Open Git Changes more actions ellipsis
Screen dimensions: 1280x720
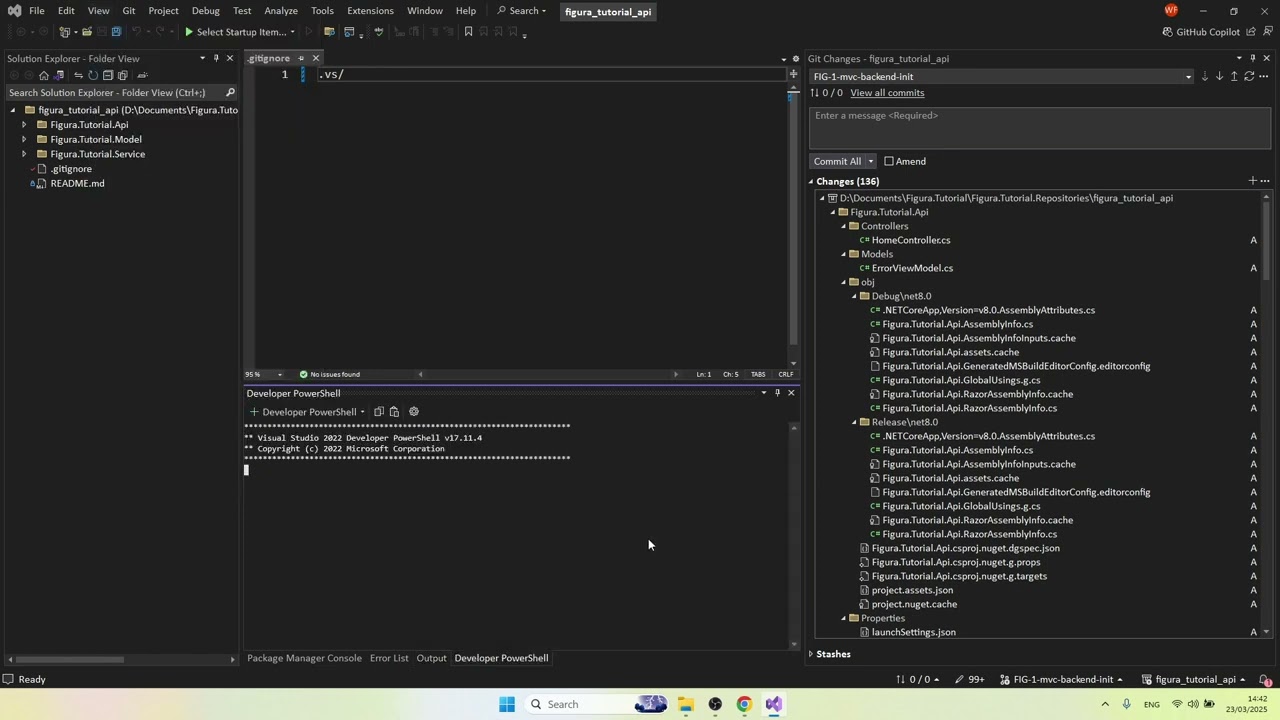click(x=1265, y=76)
